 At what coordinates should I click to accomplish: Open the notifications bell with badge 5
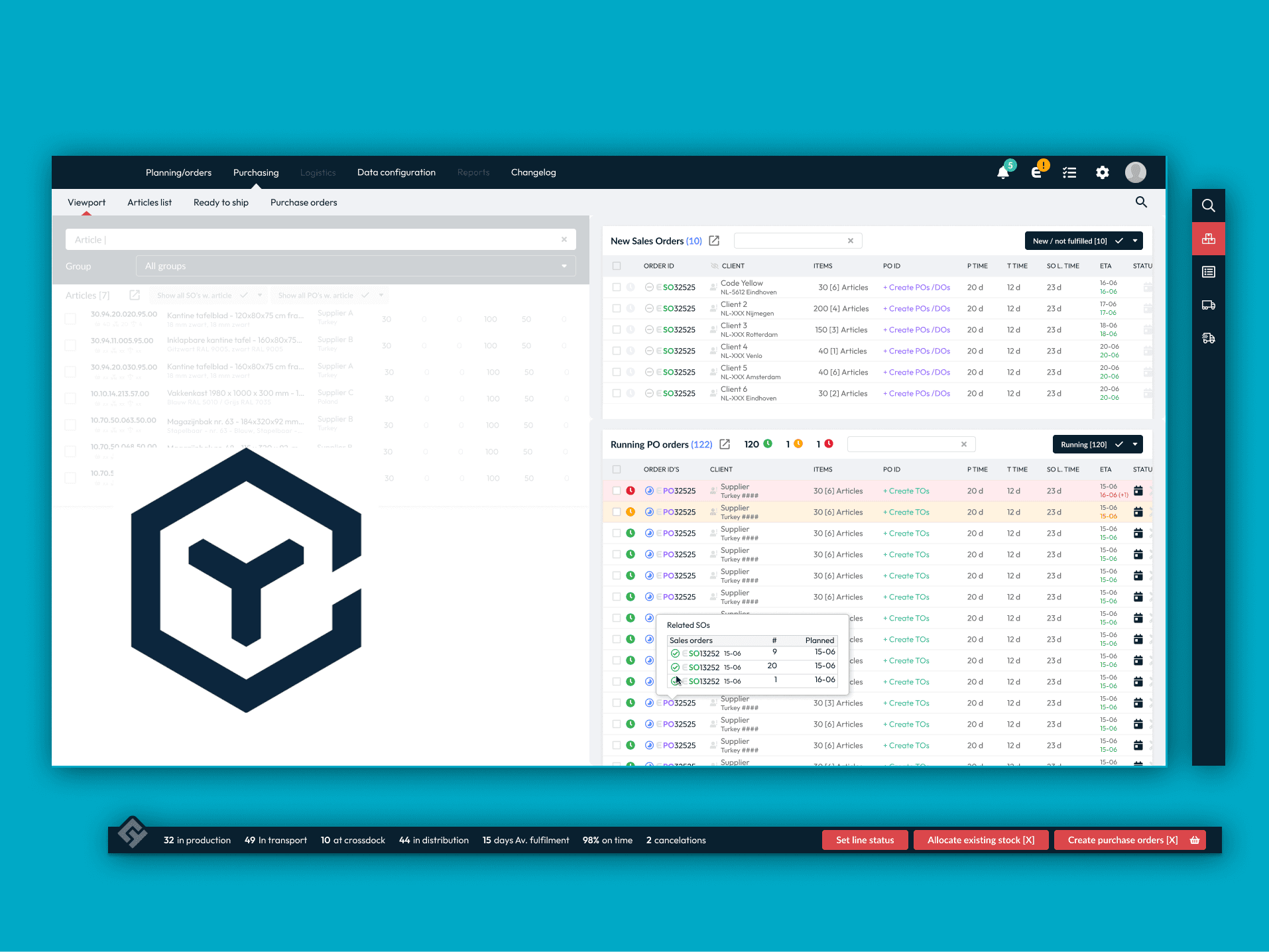pos(1004,172)
